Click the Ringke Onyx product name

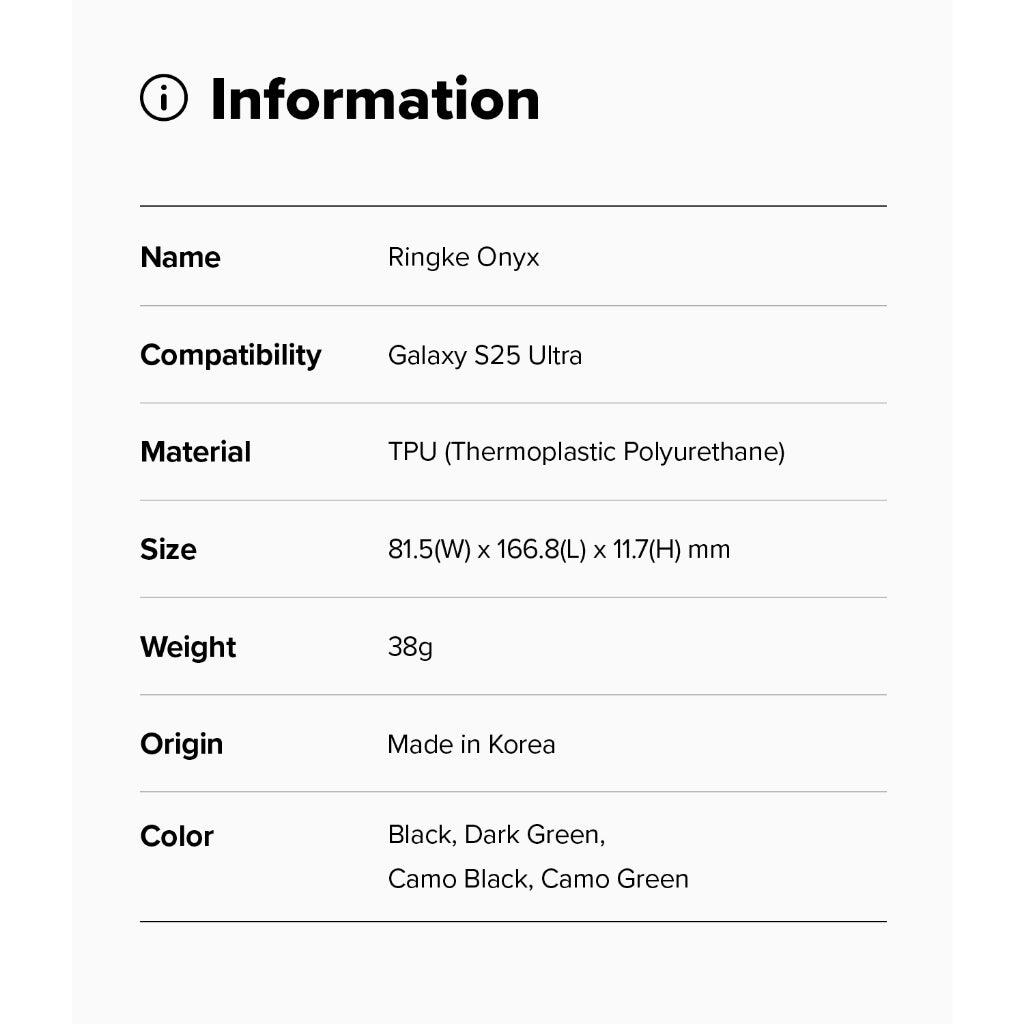pyautogui.click(x=463, y=258)
